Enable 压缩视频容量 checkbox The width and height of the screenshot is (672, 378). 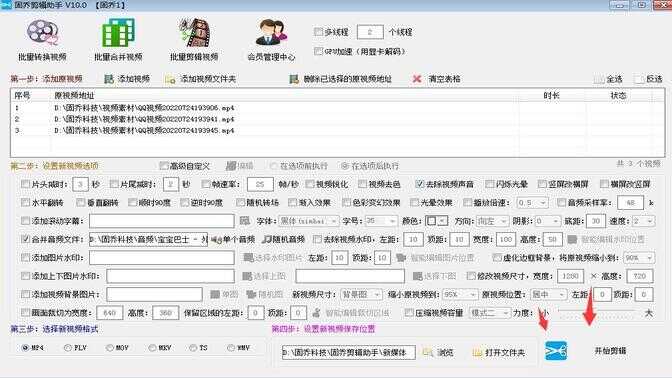click(409, 313)
